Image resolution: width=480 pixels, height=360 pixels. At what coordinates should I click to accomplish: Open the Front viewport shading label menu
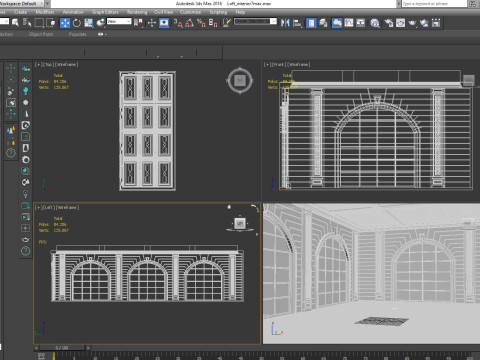click(x=299, y=64)
